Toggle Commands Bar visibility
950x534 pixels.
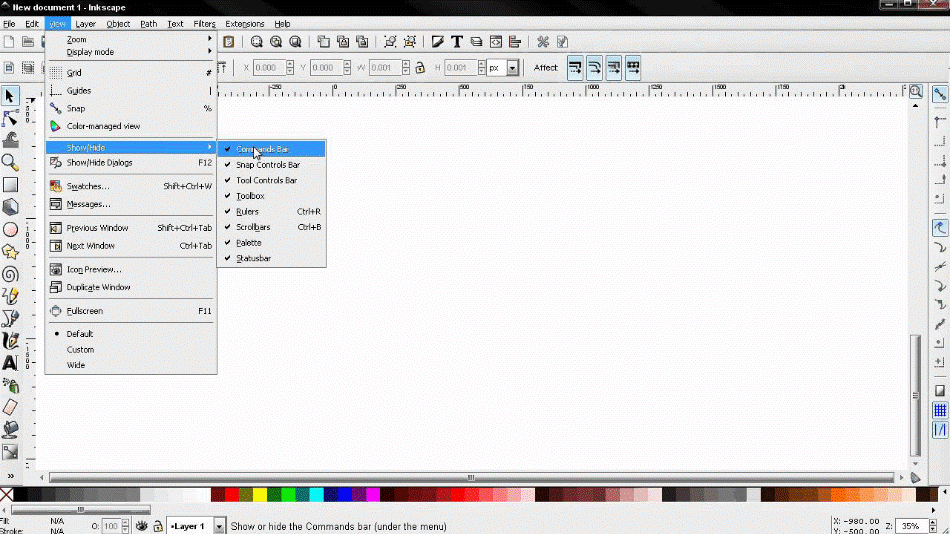click(x=271, y=149)
